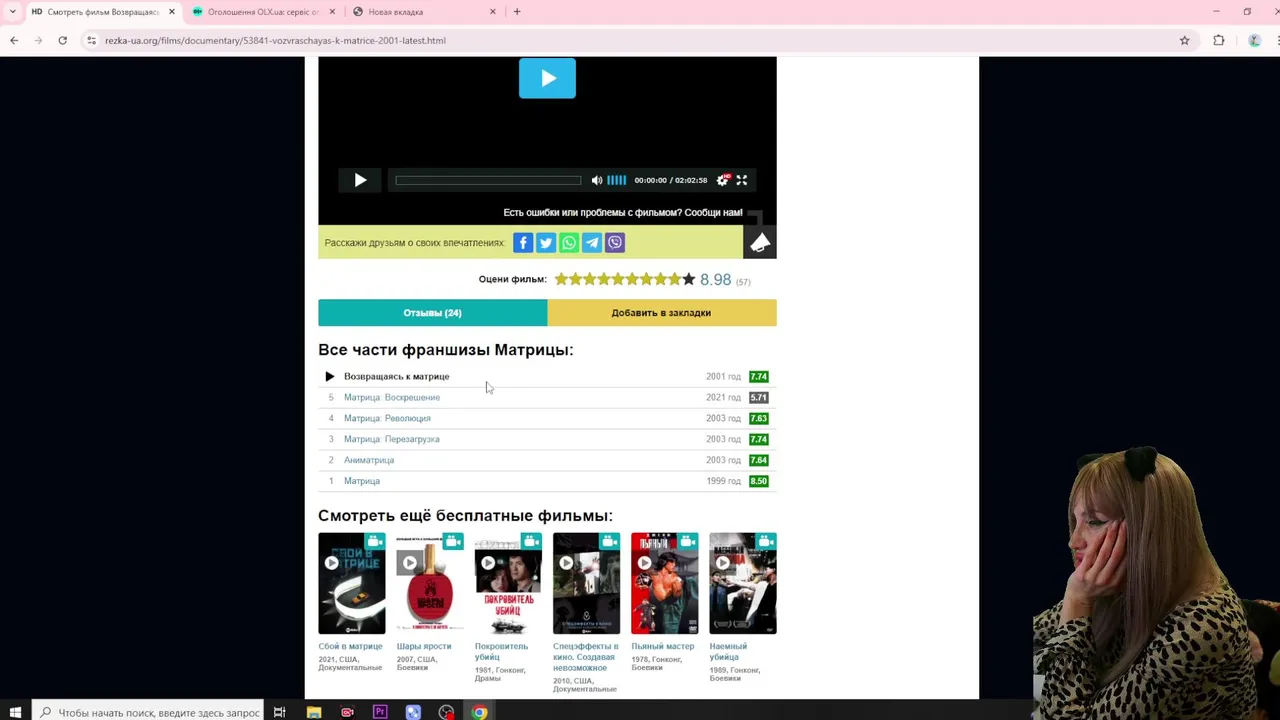Open 'Сбой в матрице' poster thumbnail

(351, 584)
